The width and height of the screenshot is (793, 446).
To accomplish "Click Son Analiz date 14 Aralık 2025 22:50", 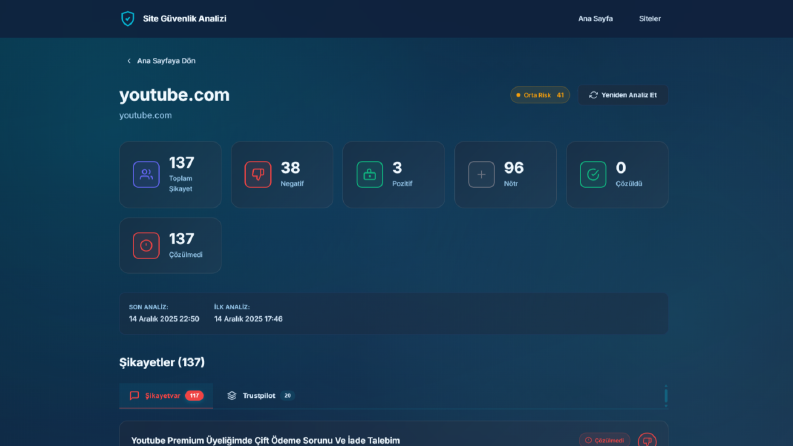I will [x=164, y=319].
